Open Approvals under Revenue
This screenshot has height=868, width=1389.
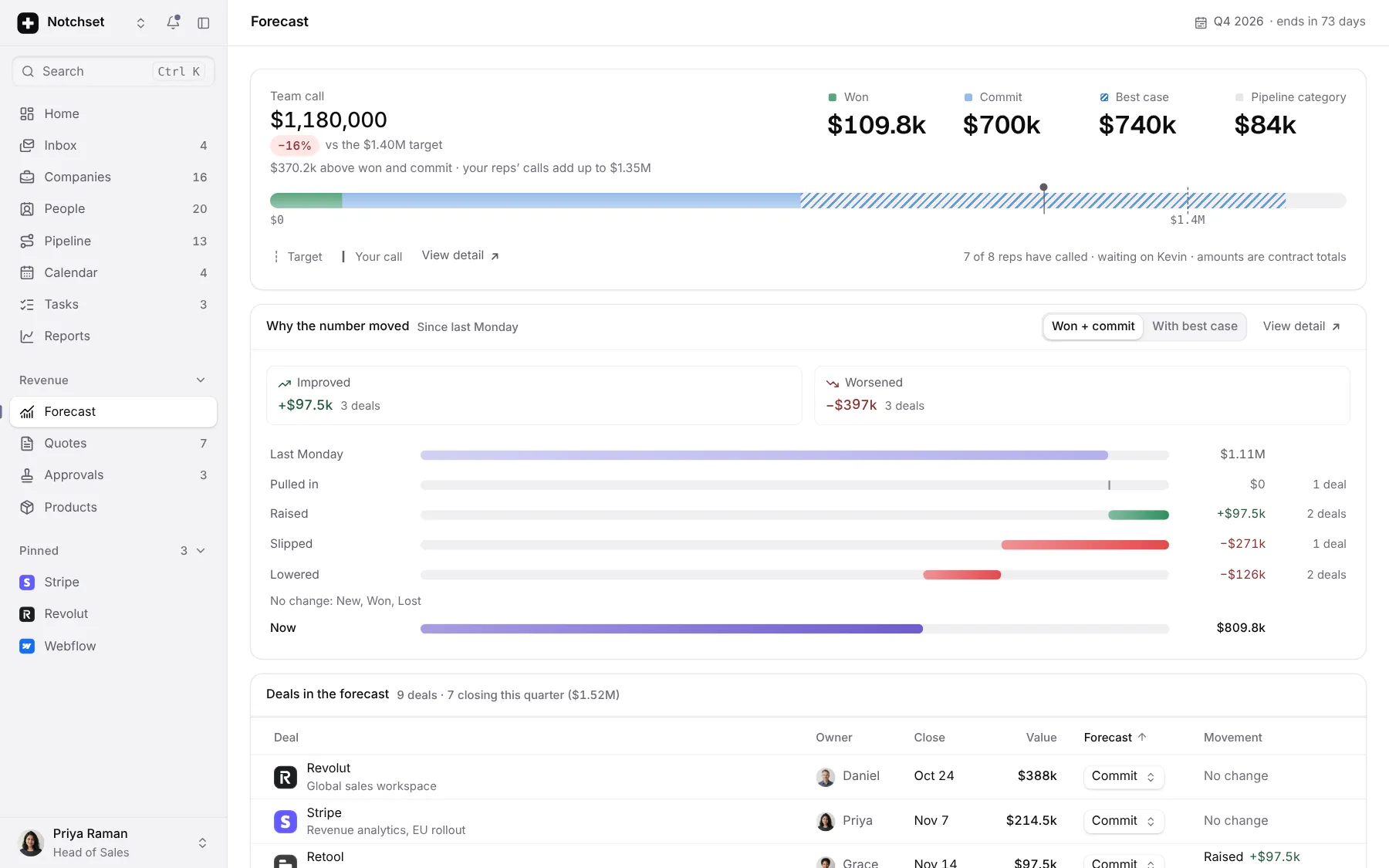[x=113, y=475]
